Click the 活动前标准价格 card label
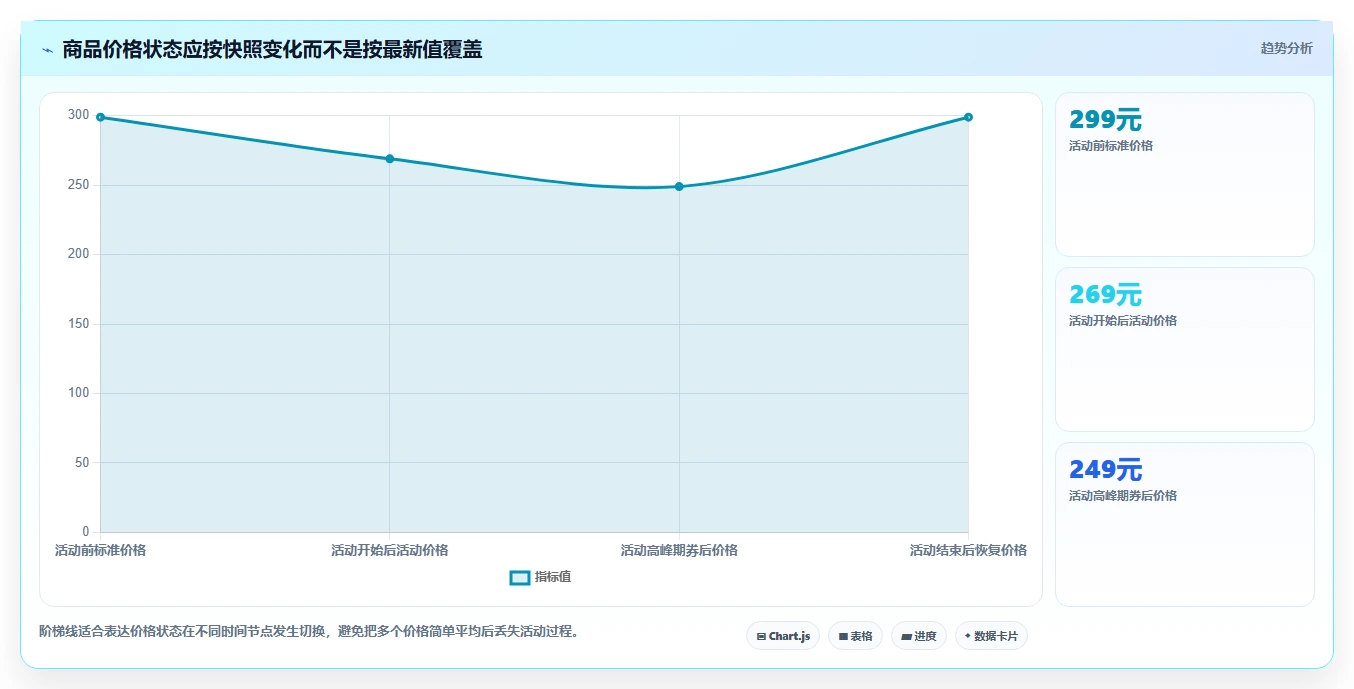The image size is (1354, 689). pos(1111,146)
